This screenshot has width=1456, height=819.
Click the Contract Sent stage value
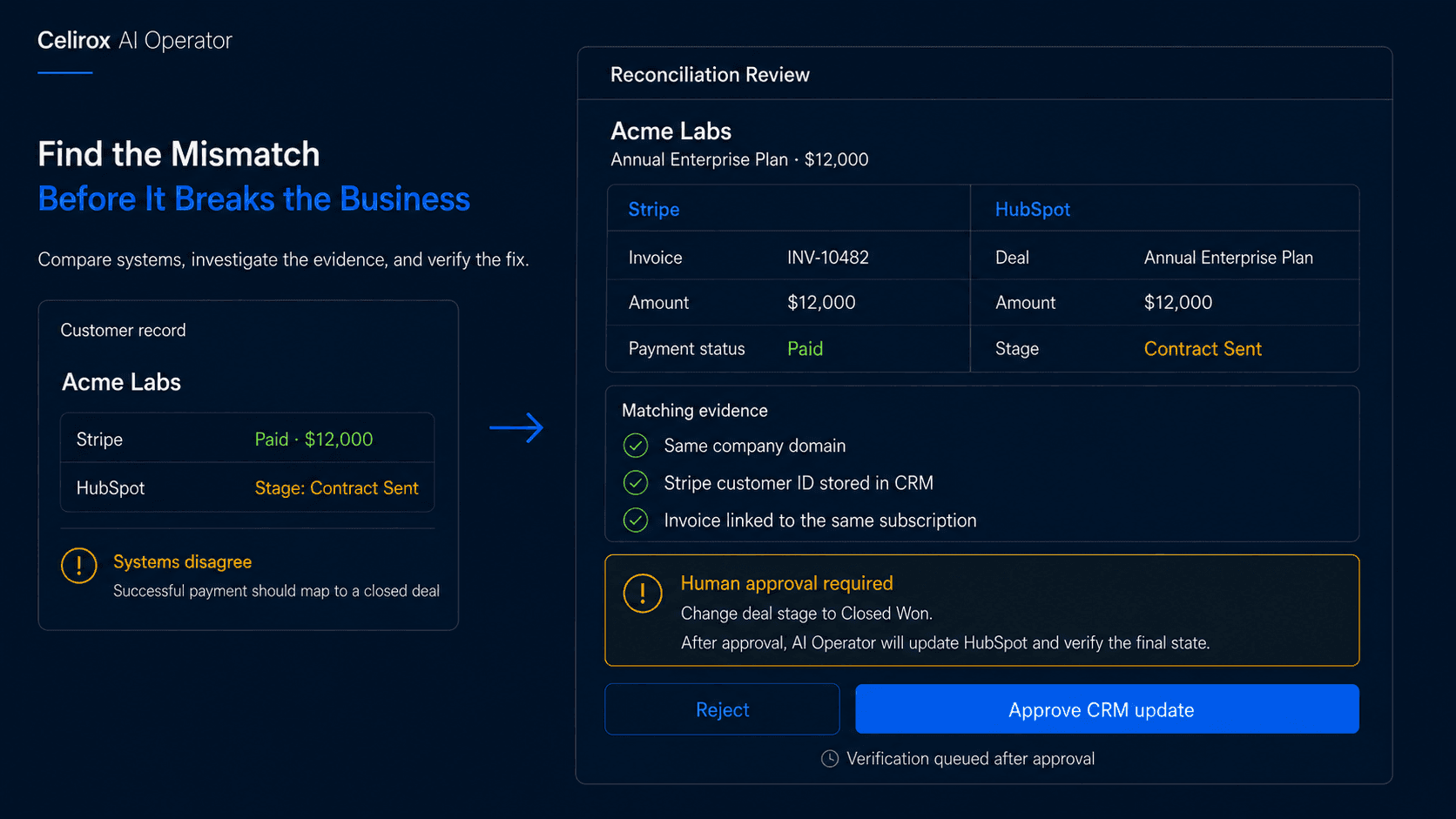[1203, 348]
